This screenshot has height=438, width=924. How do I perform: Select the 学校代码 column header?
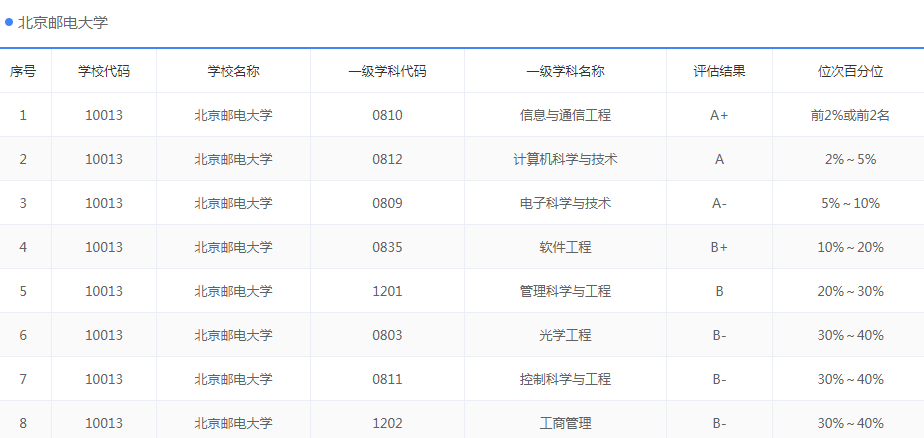[104, 71]
